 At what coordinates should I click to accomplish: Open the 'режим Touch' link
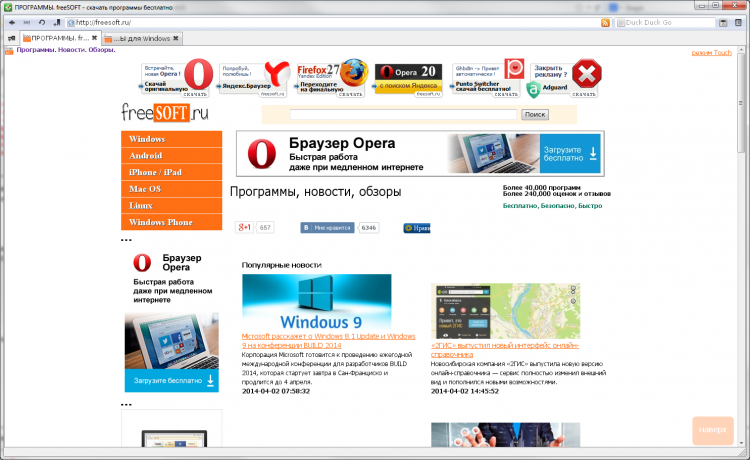(711, 53)
